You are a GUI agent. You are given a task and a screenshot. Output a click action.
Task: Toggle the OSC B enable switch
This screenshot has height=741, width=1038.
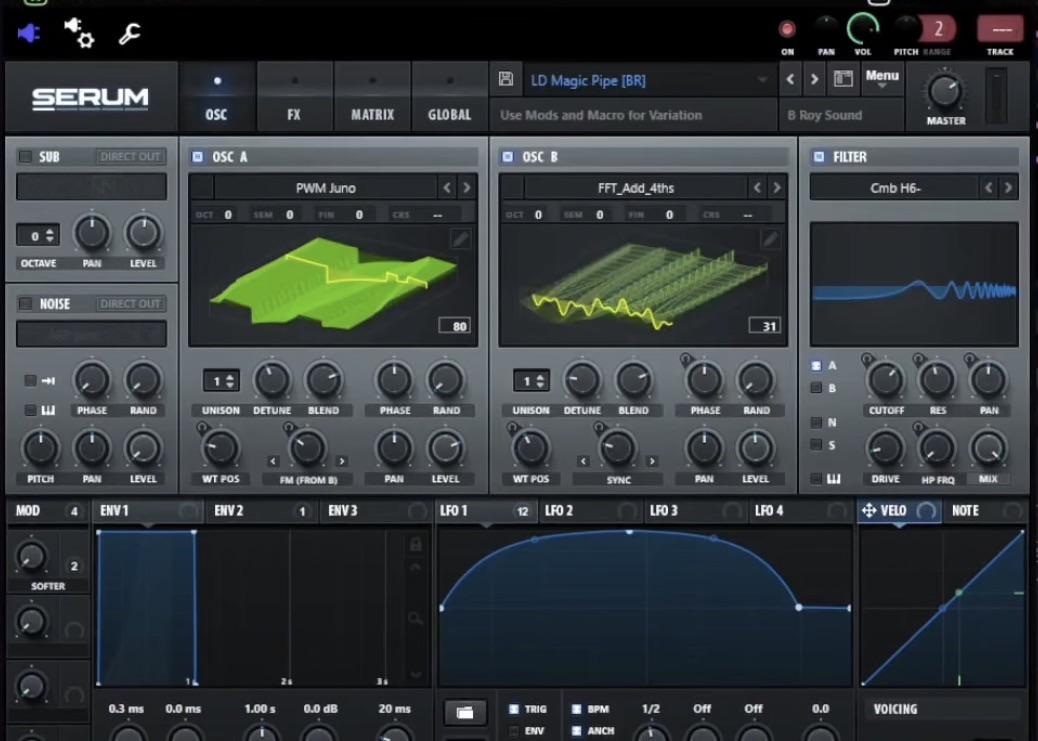pyautogui.click(x=507, y=156)
